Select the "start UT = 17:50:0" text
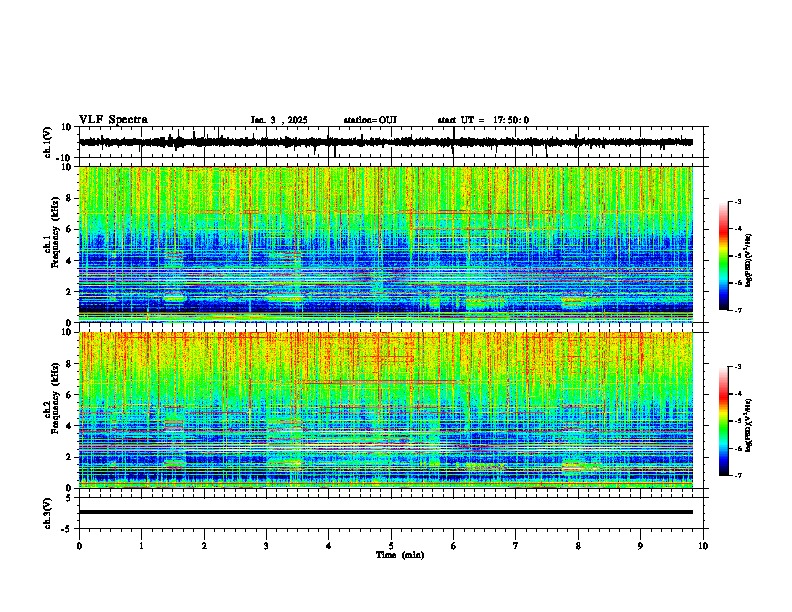This screenshot has height=612, width=792. [483, 120]
